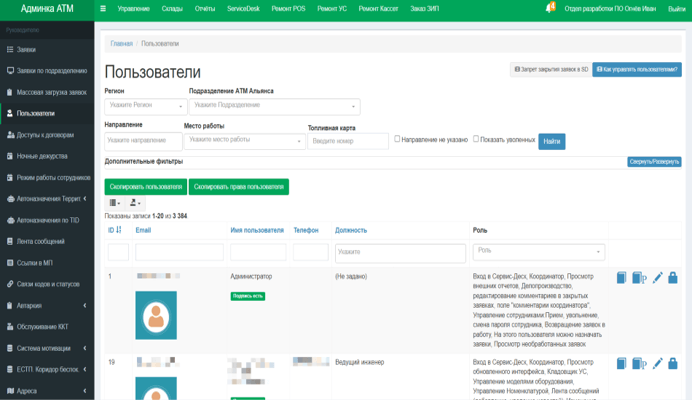Open the Роль filter dropdown
The image size is (692, 400).
(538, 252)
